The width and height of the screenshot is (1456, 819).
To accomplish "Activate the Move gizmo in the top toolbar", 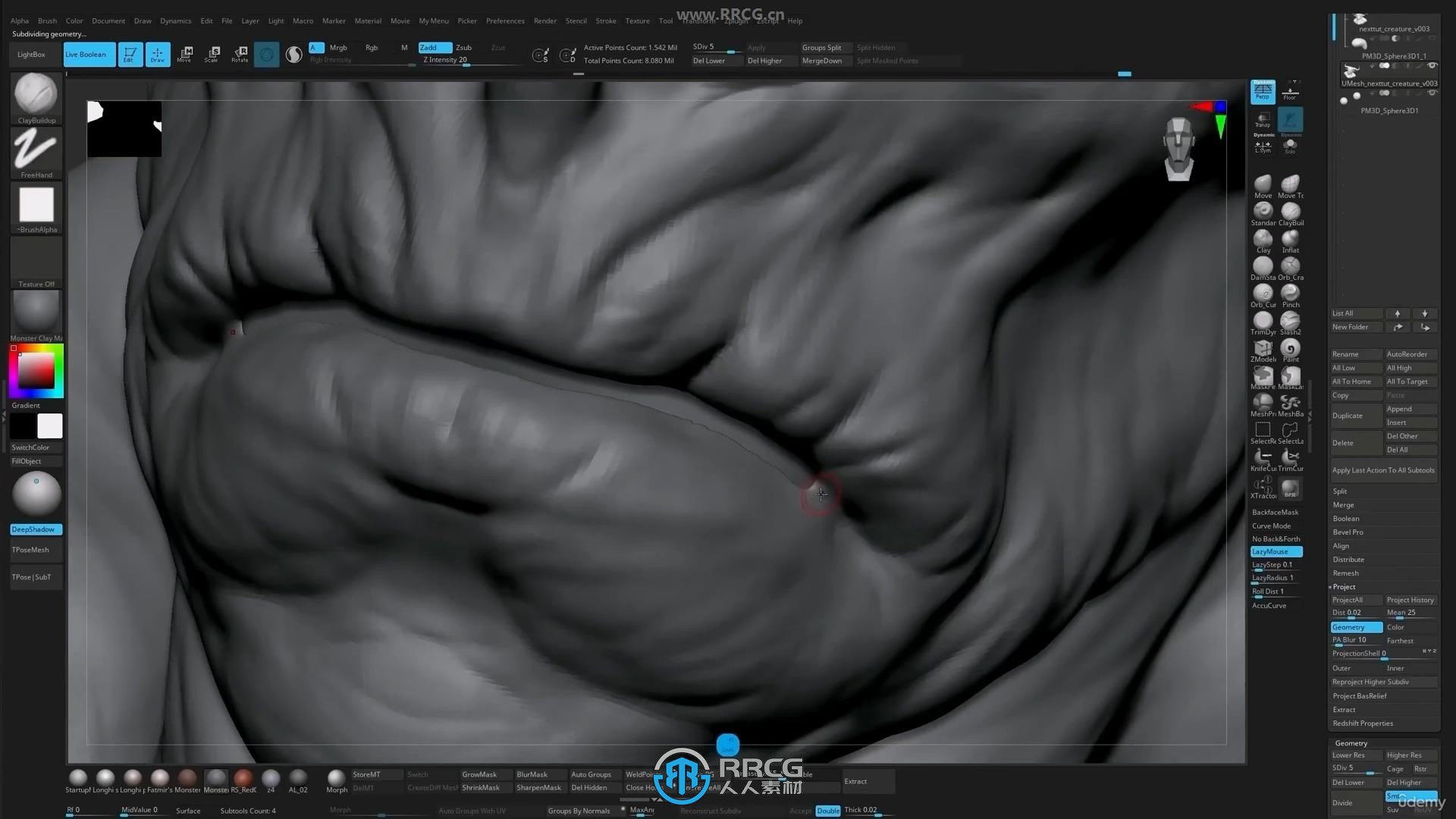I will click(x=184, y=53).
